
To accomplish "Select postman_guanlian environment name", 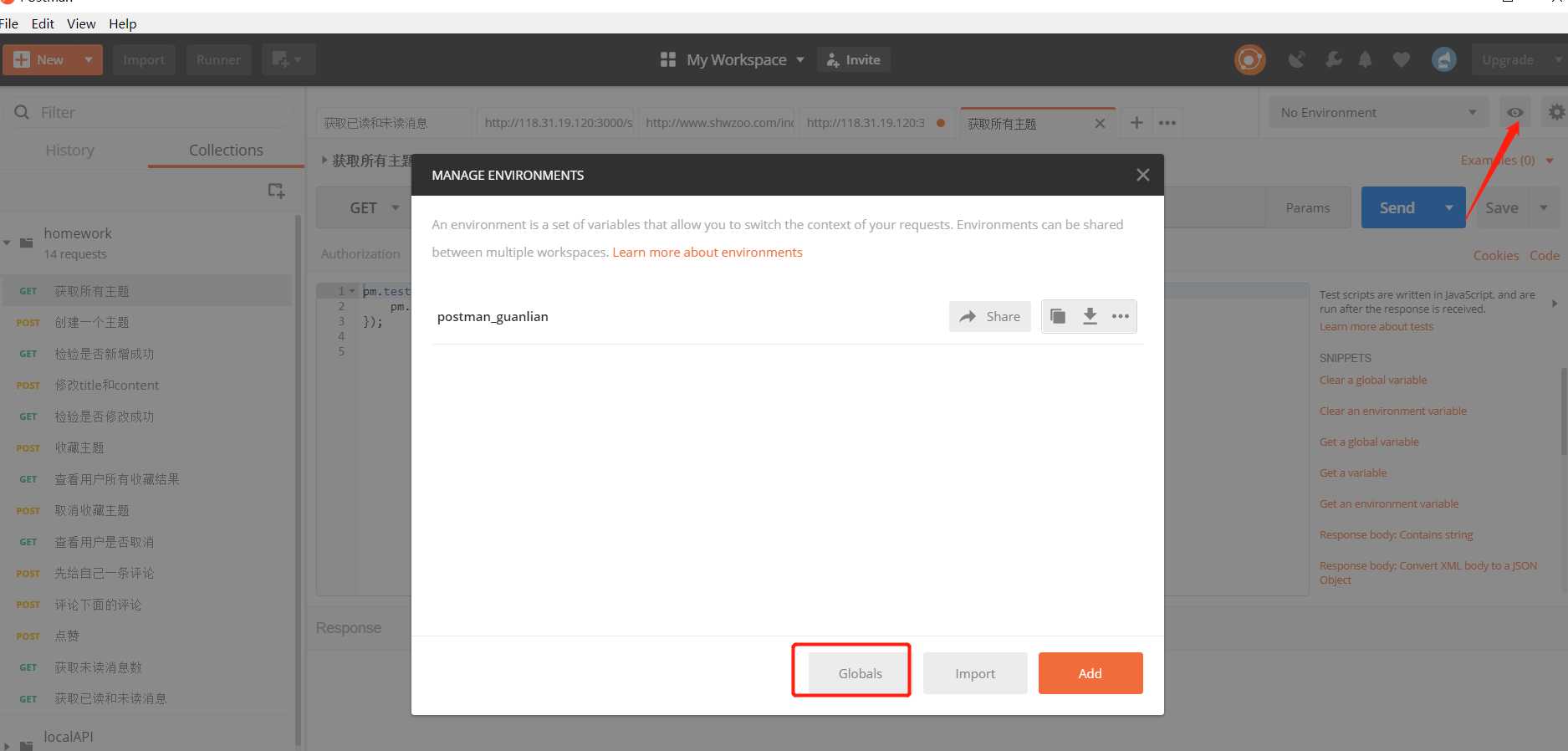I will (x=493, y=316).
